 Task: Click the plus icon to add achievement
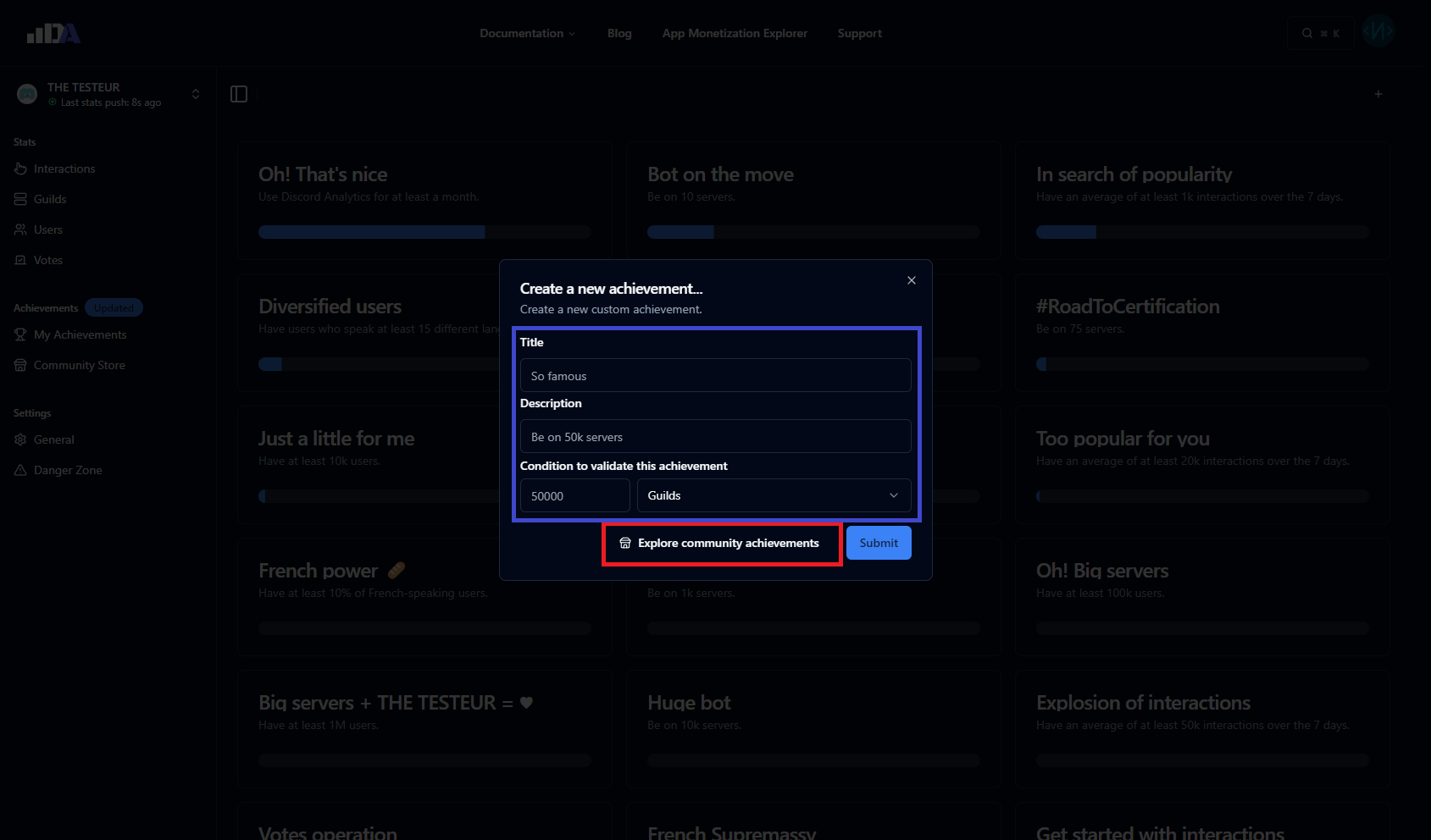[1378, 94]
